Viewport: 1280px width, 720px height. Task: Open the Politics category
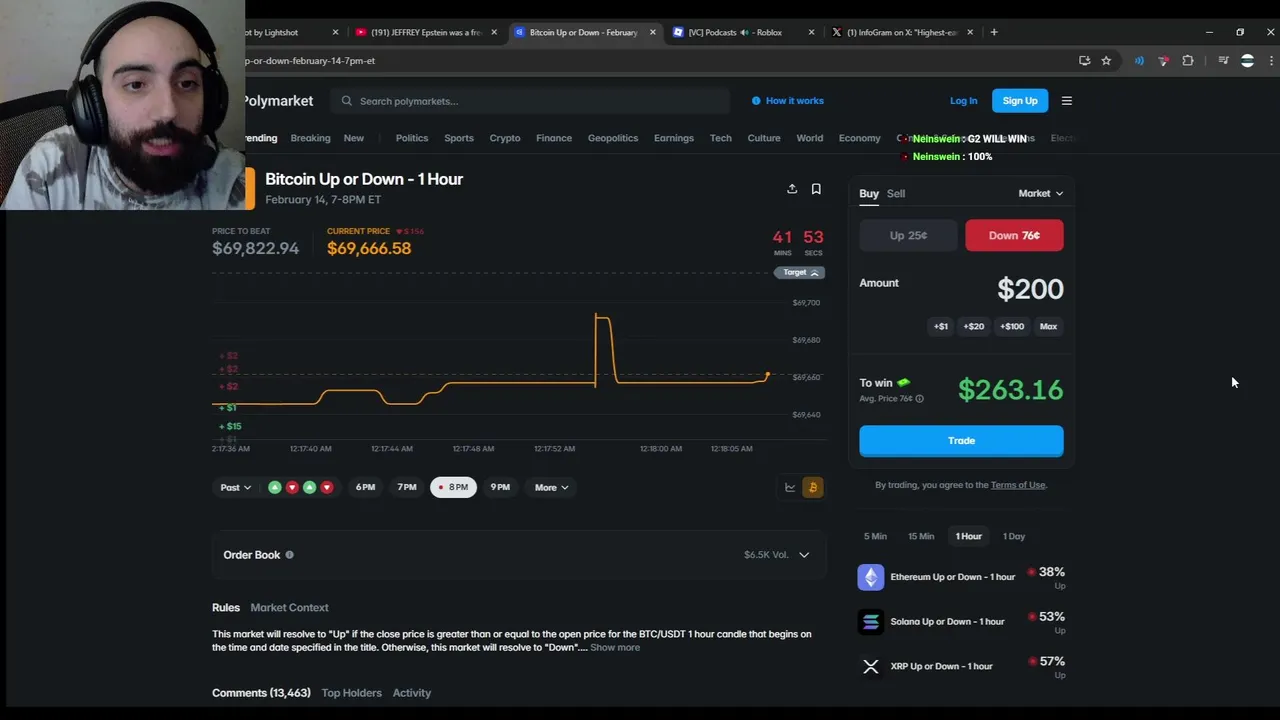pos(412,138)
